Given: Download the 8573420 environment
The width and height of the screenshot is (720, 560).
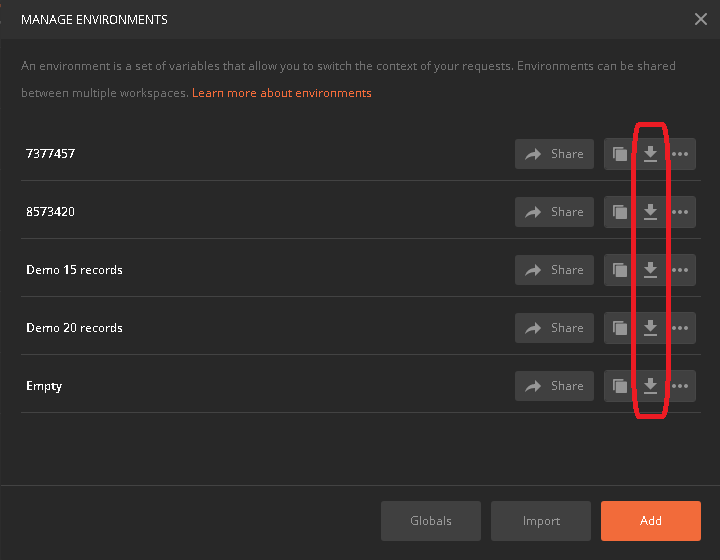Looking at the screenshot, I should [x=650, y=212].
